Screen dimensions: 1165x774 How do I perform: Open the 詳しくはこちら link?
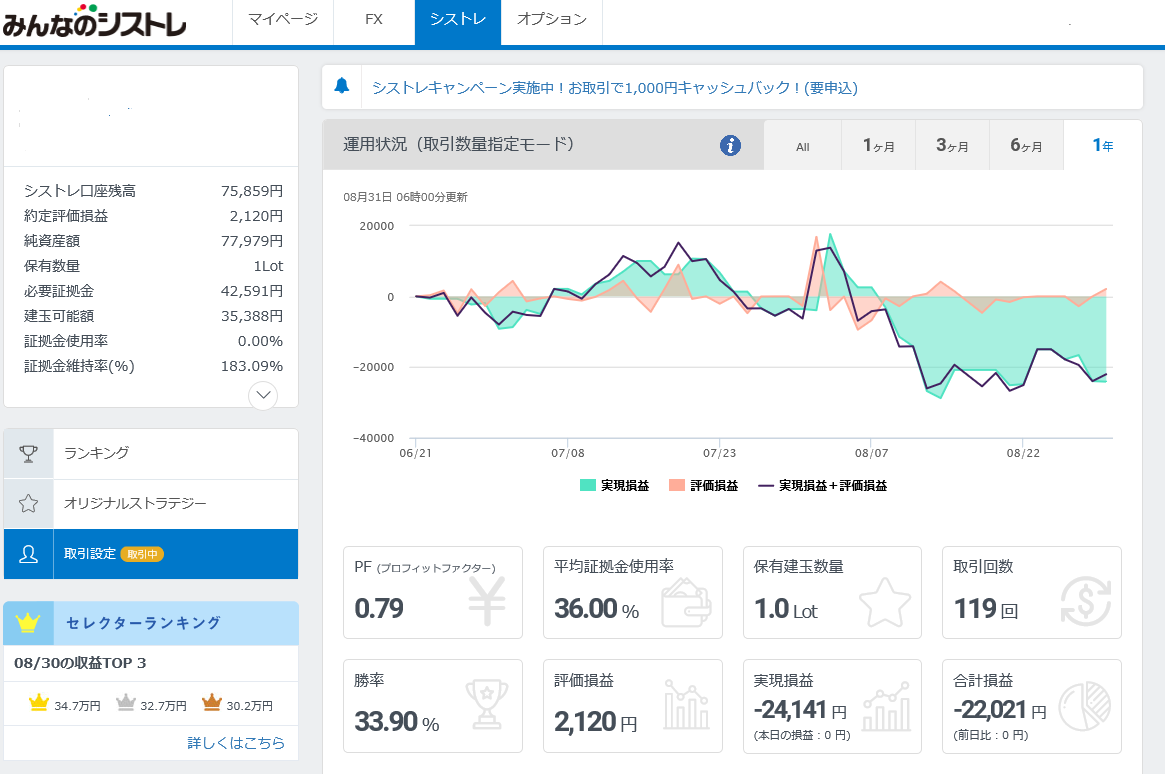(236, 743)
